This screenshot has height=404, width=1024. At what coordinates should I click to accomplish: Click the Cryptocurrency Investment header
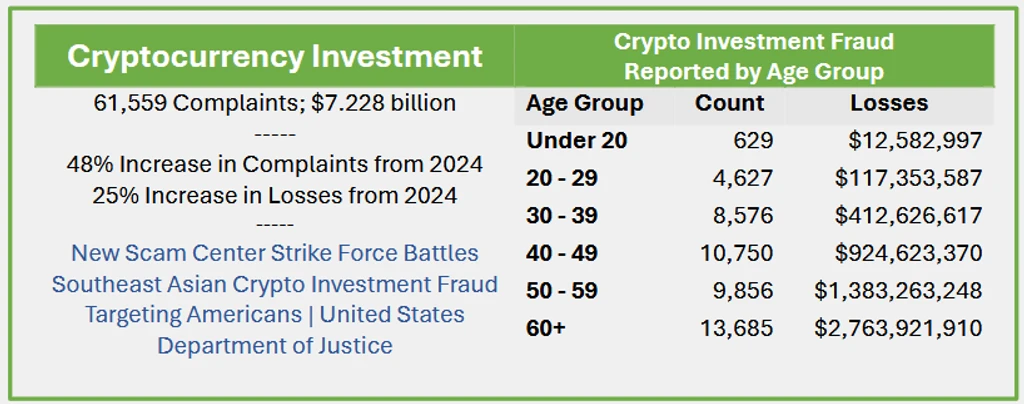coord(275,56)
